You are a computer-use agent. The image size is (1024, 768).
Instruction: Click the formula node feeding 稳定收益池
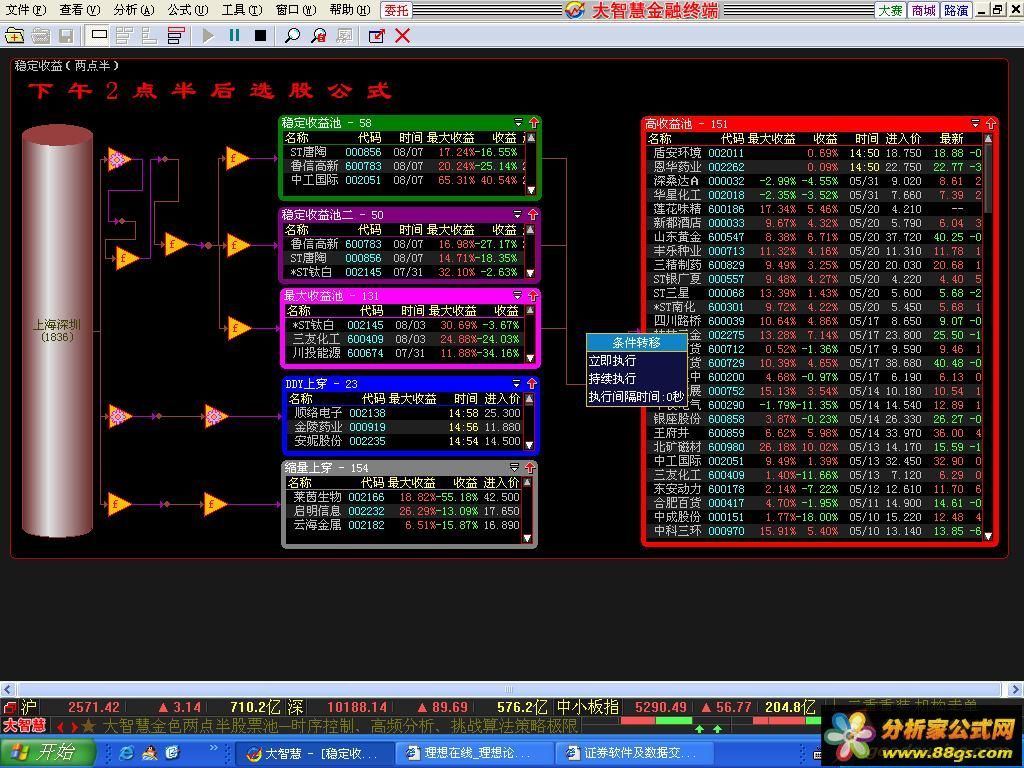click(x=237, y=158)
